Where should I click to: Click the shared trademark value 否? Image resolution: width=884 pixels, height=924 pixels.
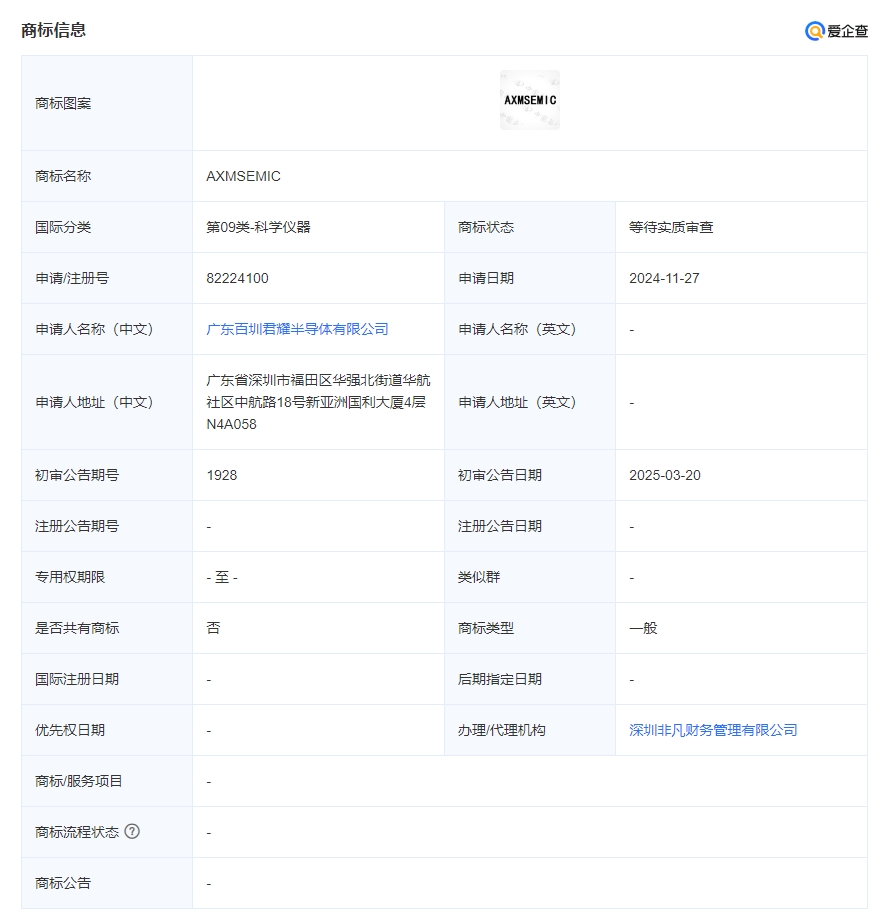click(213, 628)
